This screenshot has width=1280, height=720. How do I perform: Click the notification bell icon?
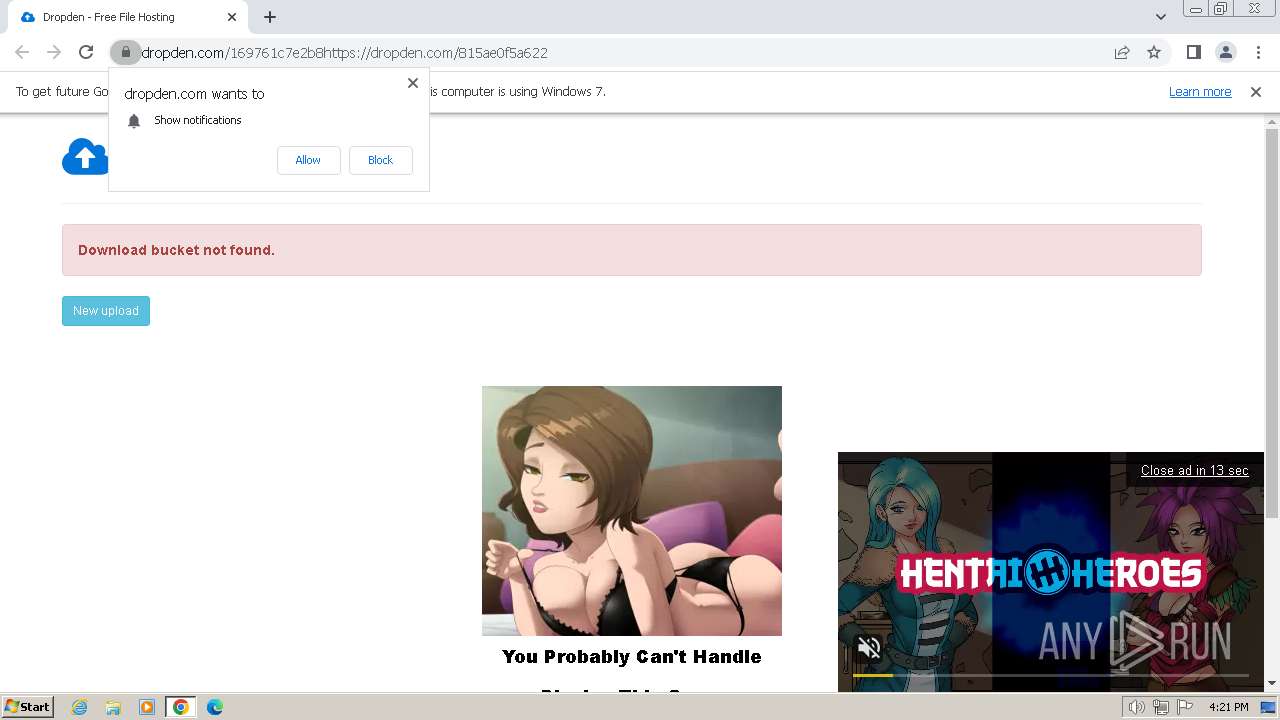[134, 121]
